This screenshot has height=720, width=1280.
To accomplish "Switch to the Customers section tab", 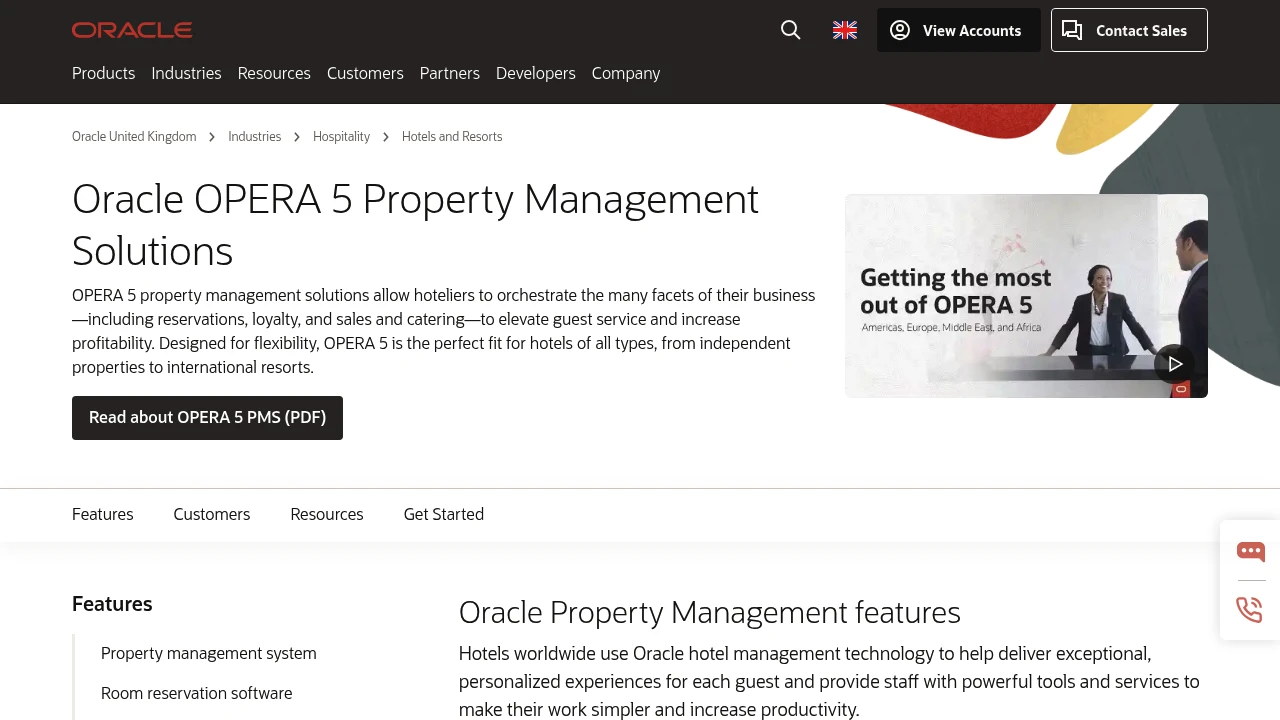I will (x=211, y=514).
